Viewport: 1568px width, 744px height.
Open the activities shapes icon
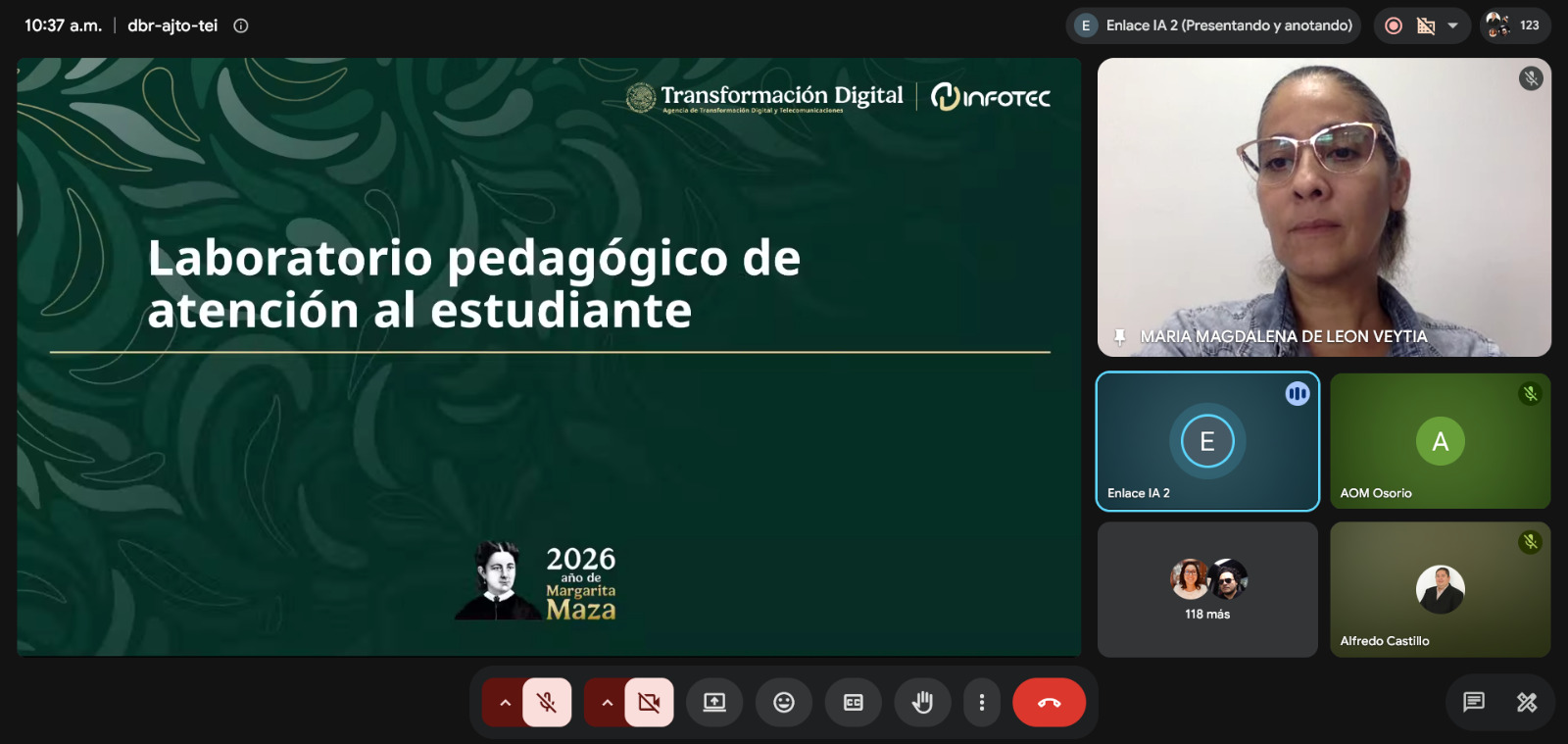[x=1527, y=702]
